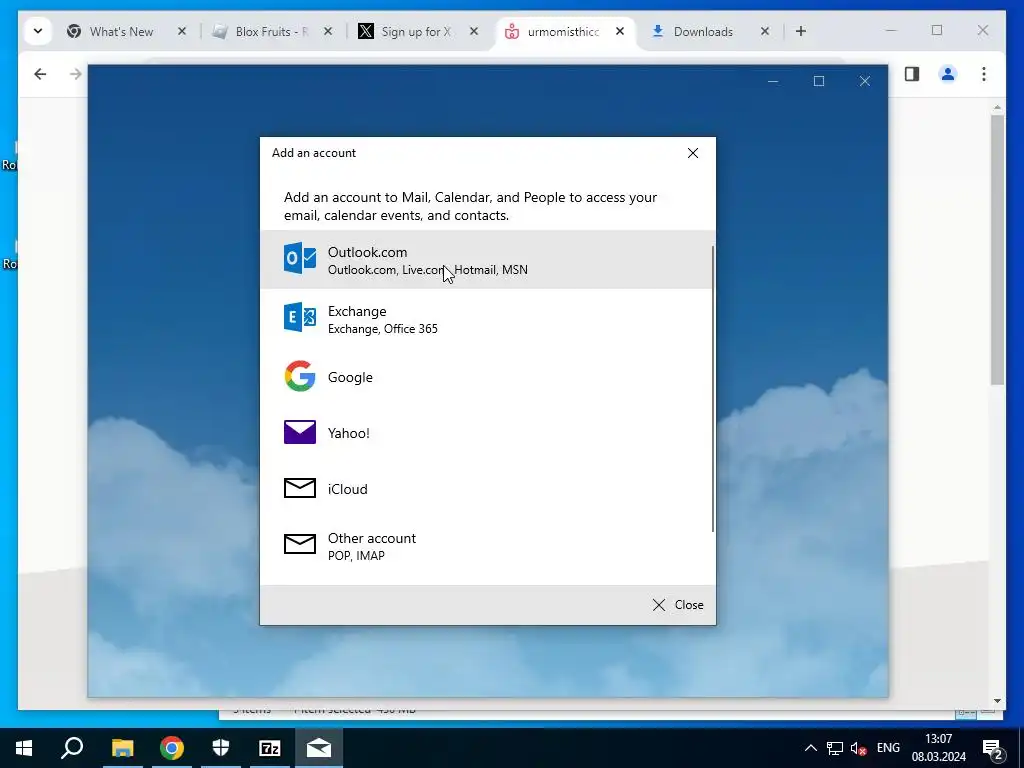Image resolution: width=1024 pixels, height=768 pixels.
Task: Select the Other account envelope icon
Action: point(300,543)
